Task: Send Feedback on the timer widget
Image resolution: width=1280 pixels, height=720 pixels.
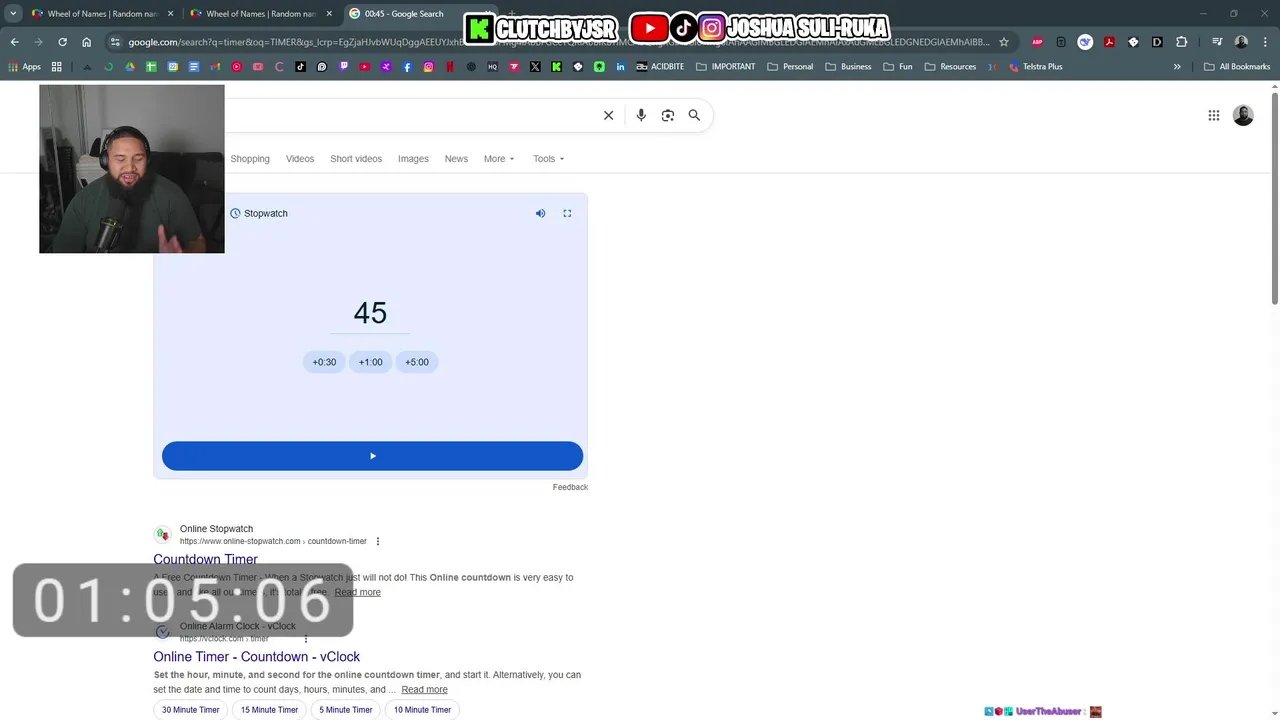Action: coord(570,487)
